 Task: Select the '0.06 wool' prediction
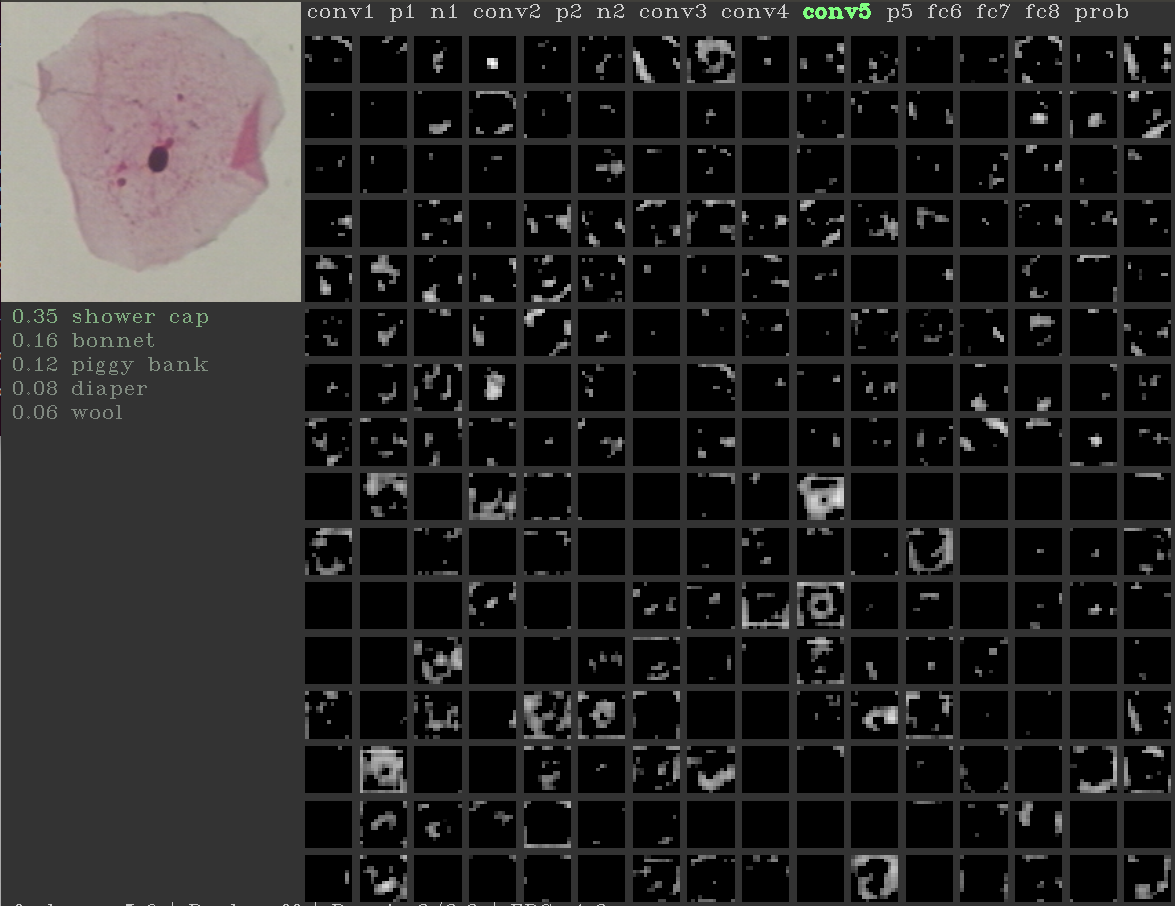tap(67, 413)
